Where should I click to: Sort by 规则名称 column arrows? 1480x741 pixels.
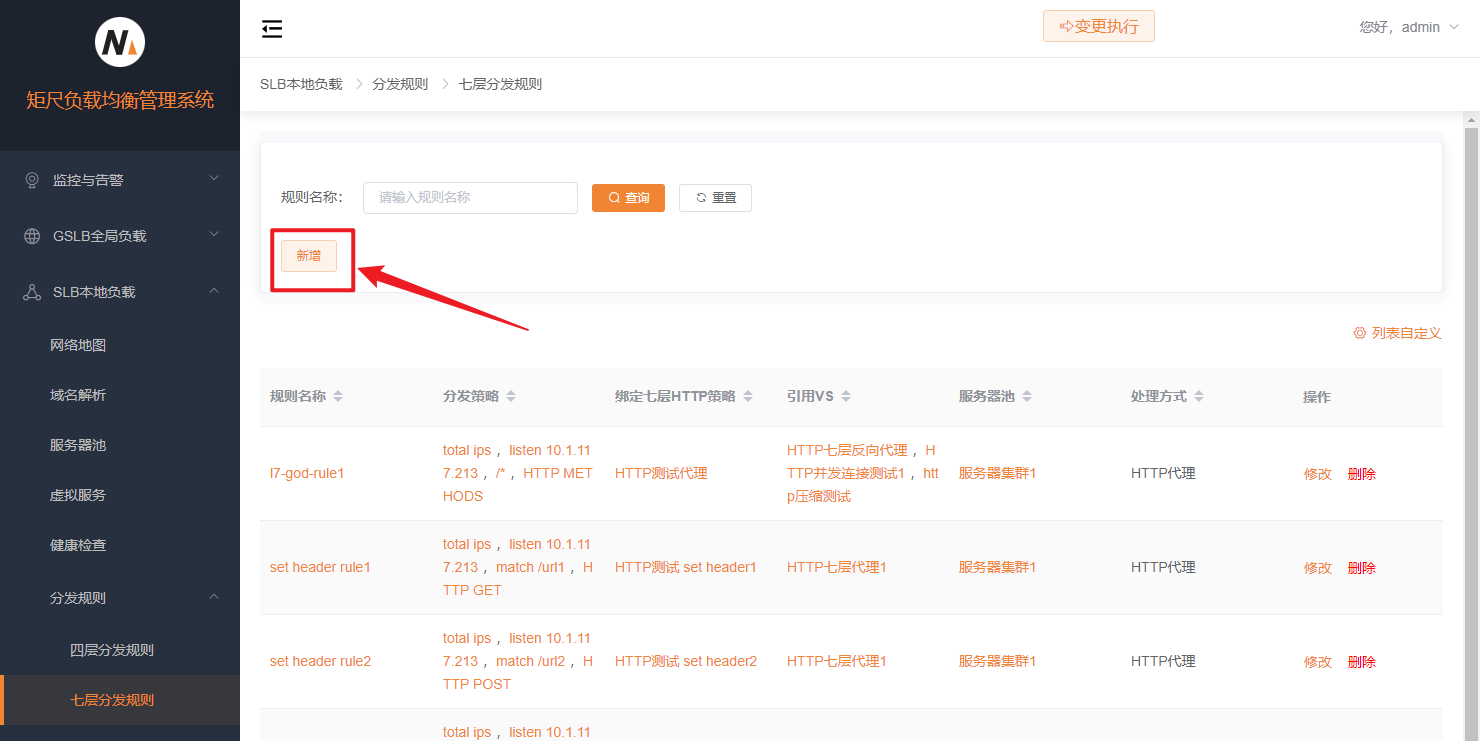click(x=338, y=397)
